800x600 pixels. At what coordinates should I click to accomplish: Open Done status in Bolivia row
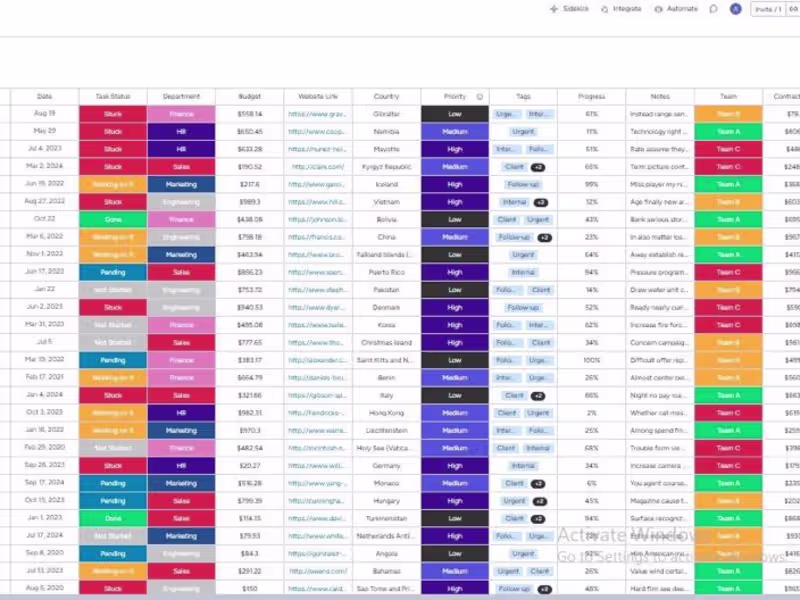(113, 220)
